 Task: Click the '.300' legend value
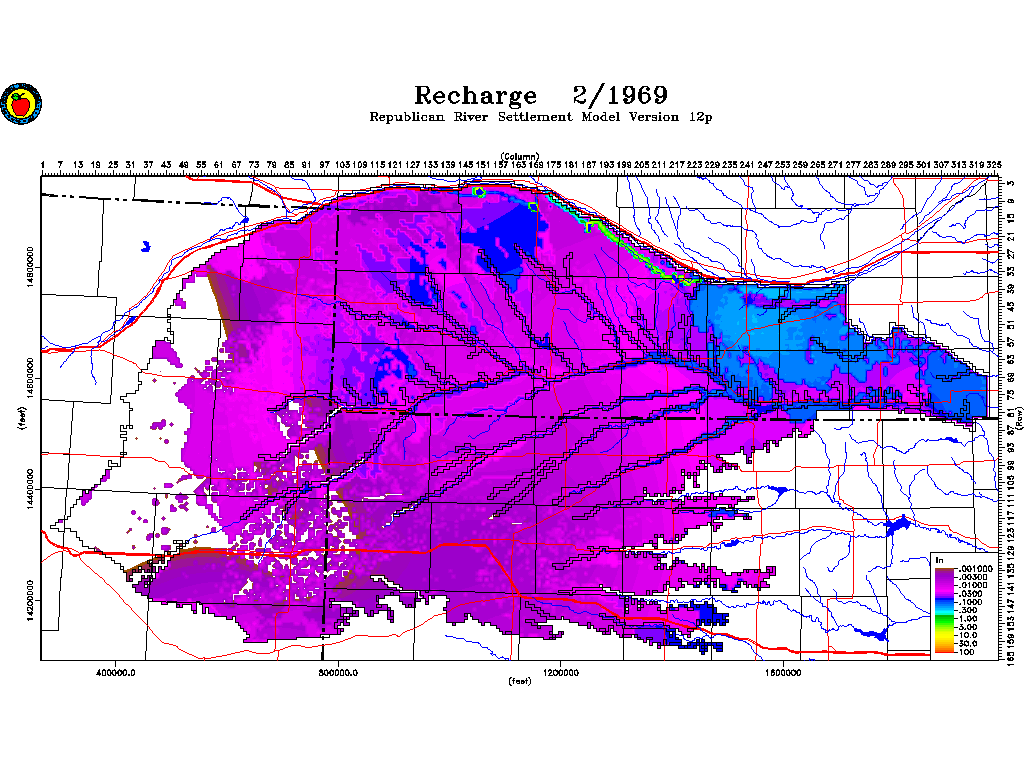pyautogui.click(x=968, y=610)
